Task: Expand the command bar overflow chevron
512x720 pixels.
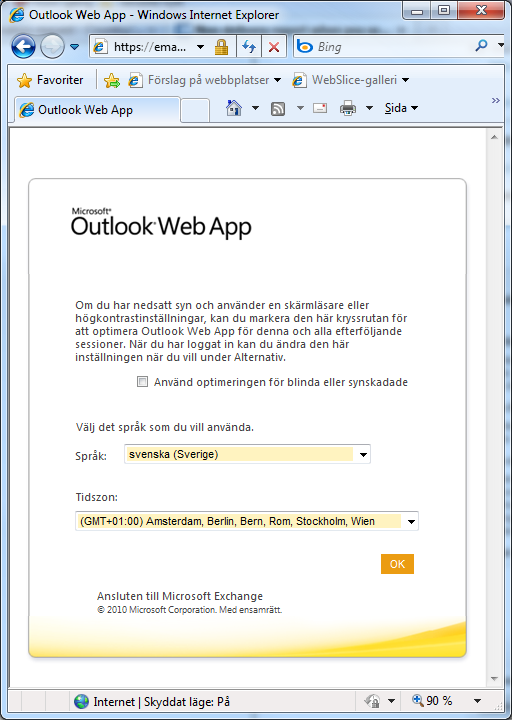Action: click(495, 101)
